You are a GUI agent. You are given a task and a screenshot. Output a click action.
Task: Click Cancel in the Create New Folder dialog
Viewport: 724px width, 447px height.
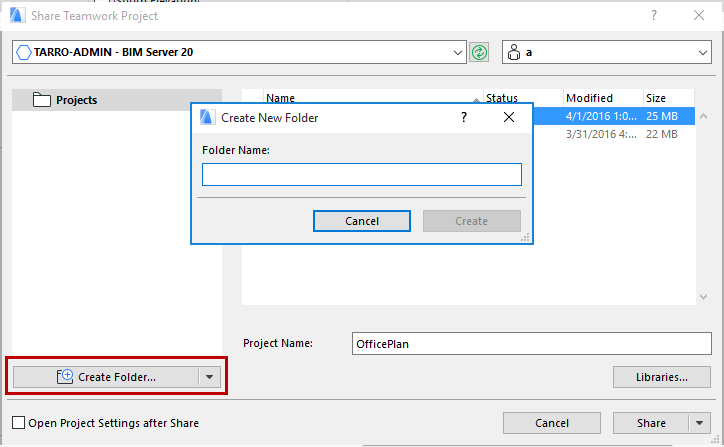click(362, 221)
